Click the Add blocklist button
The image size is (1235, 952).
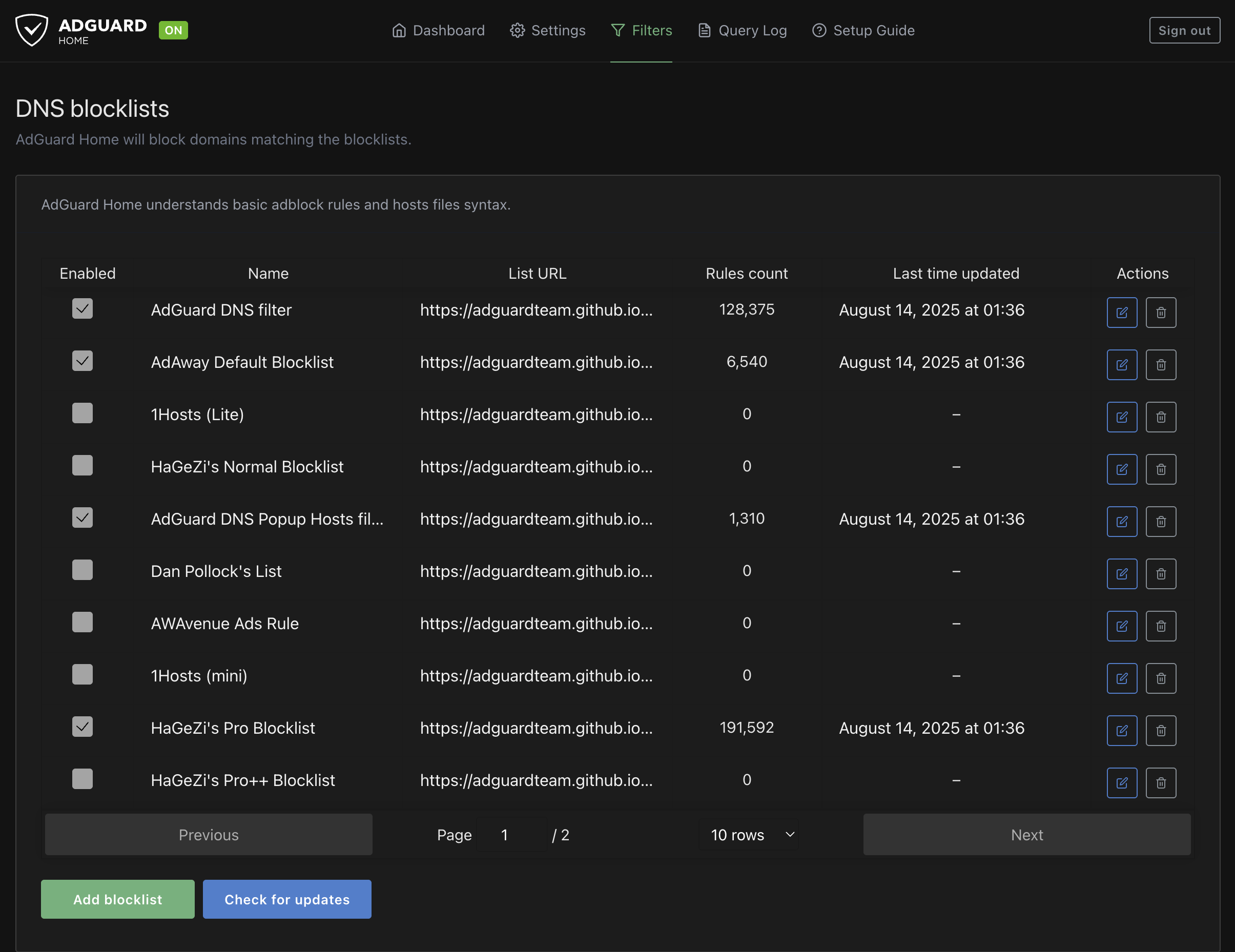(118, 899)
